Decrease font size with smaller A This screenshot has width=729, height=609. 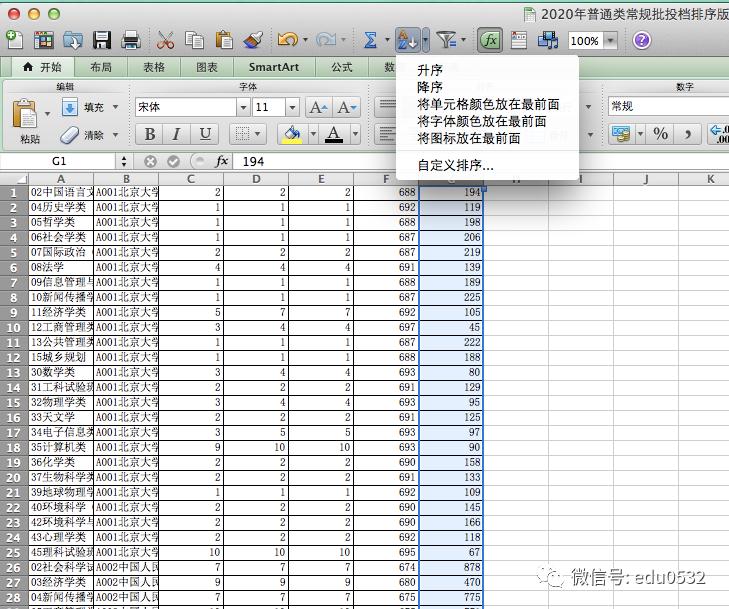(346, 108)
